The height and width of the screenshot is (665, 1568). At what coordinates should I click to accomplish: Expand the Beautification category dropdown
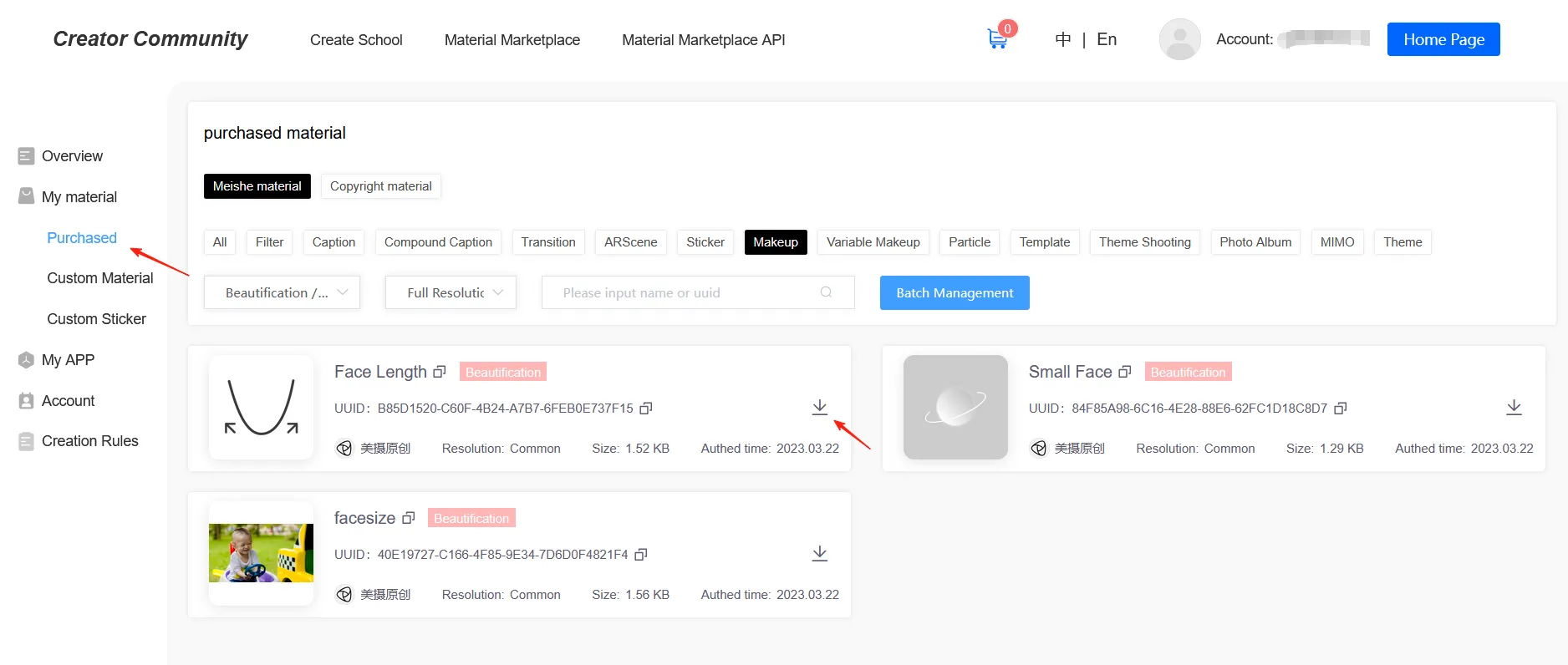pyautogui.click(x=282, y=292)
